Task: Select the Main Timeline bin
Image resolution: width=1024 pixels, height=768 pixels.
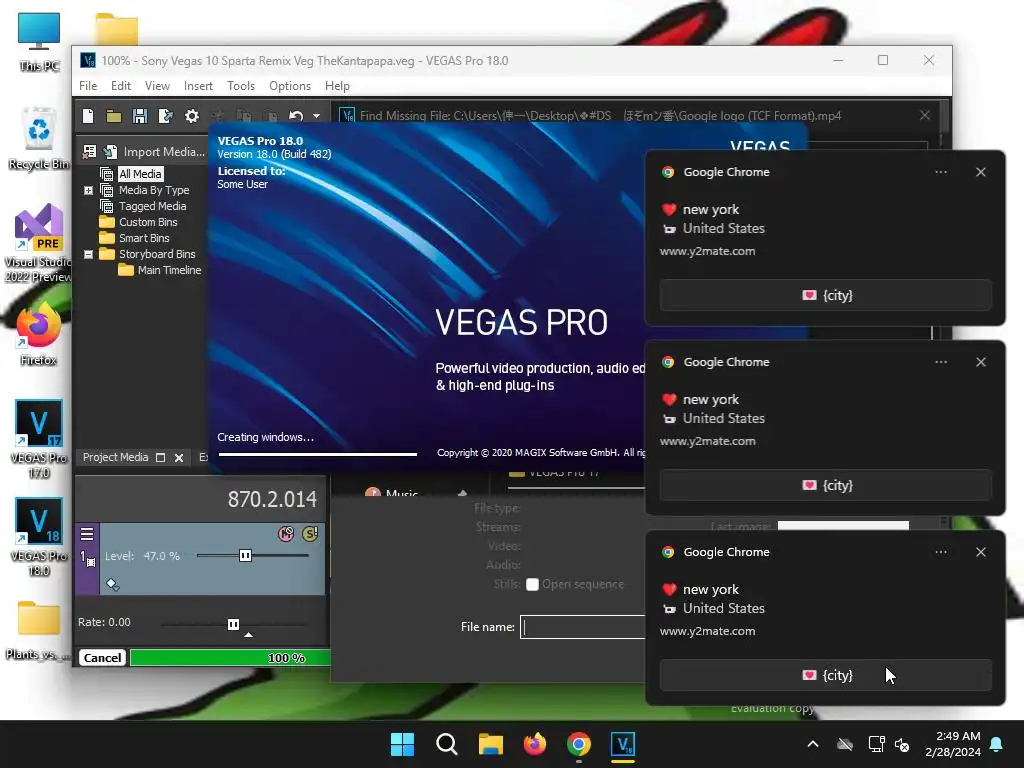Action: click(x=169, y=270)
